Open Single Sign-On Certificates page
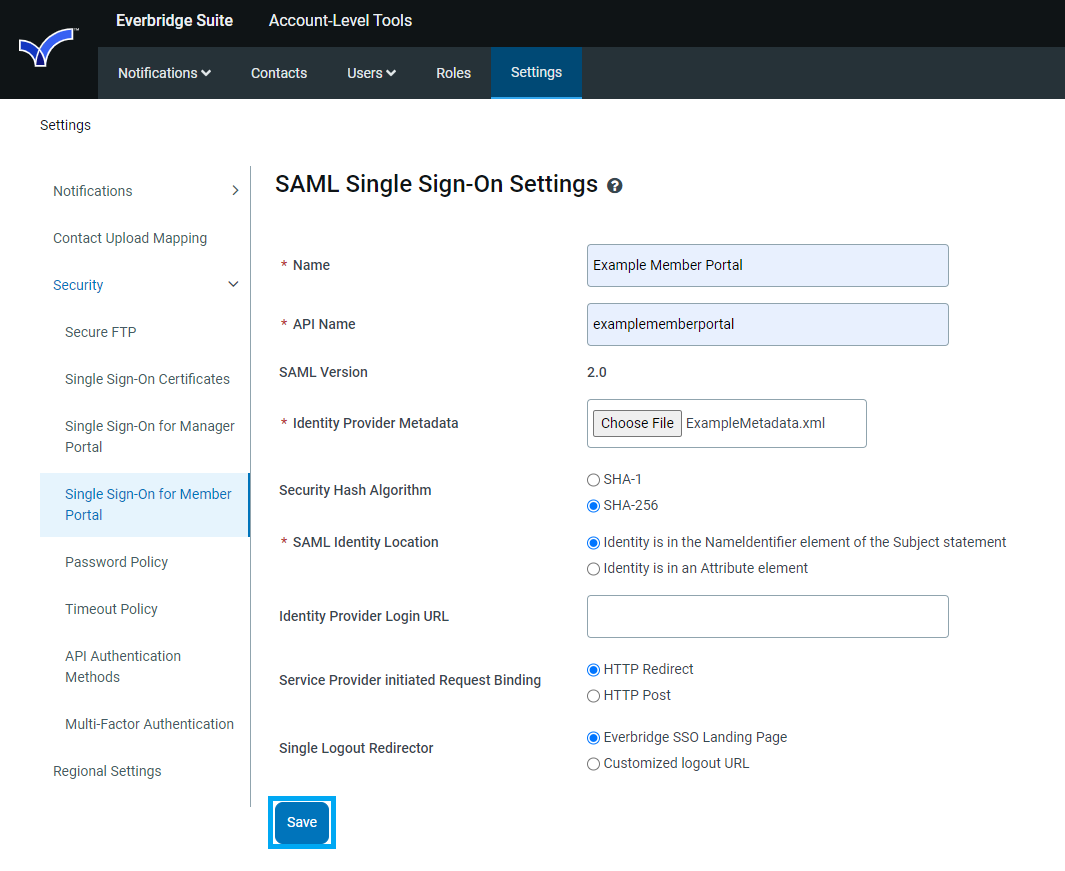 click(x=147, y=379)
